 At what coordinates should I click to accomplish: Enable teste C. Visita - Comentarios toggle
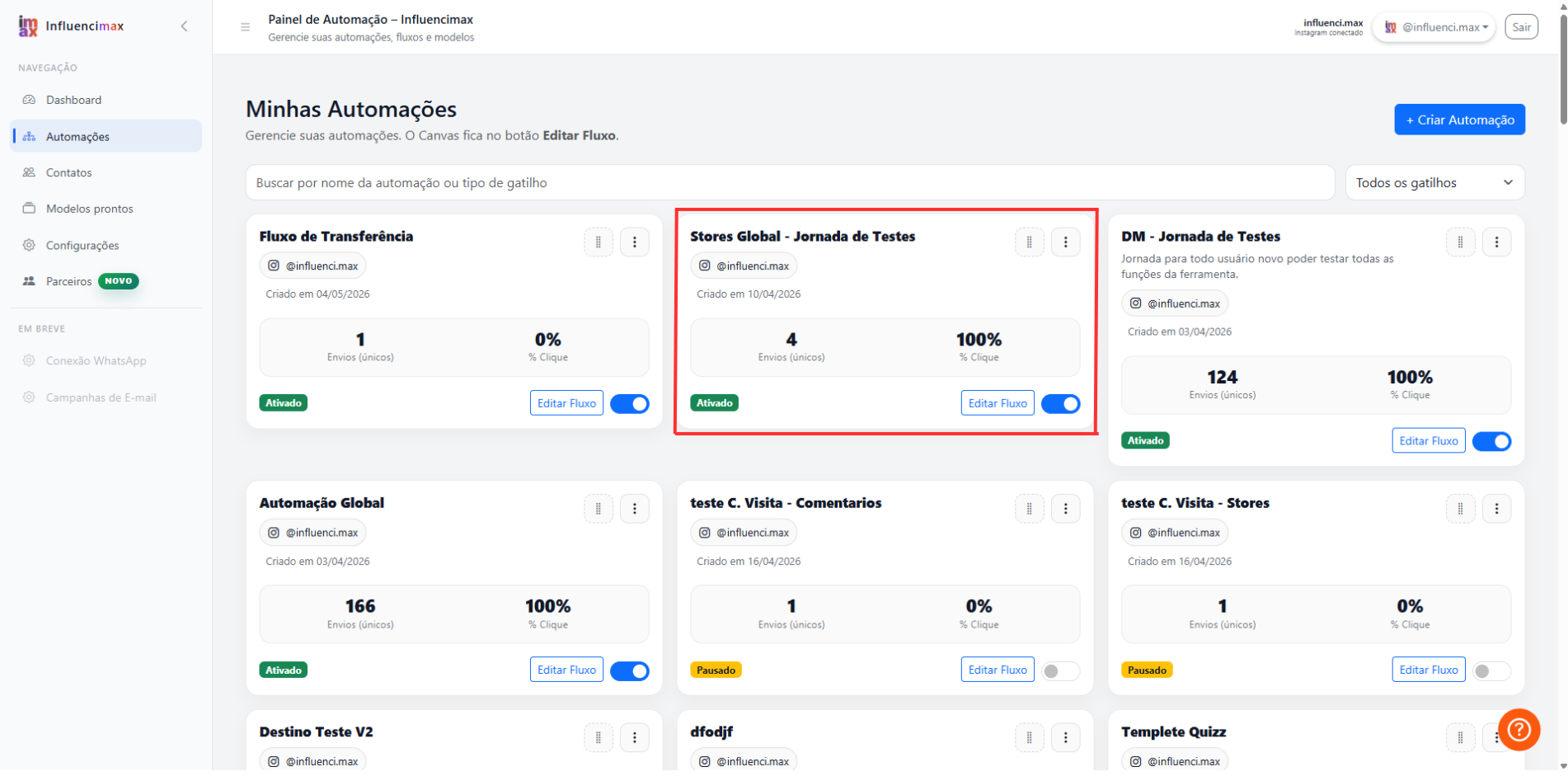(x=1061, y=671)
